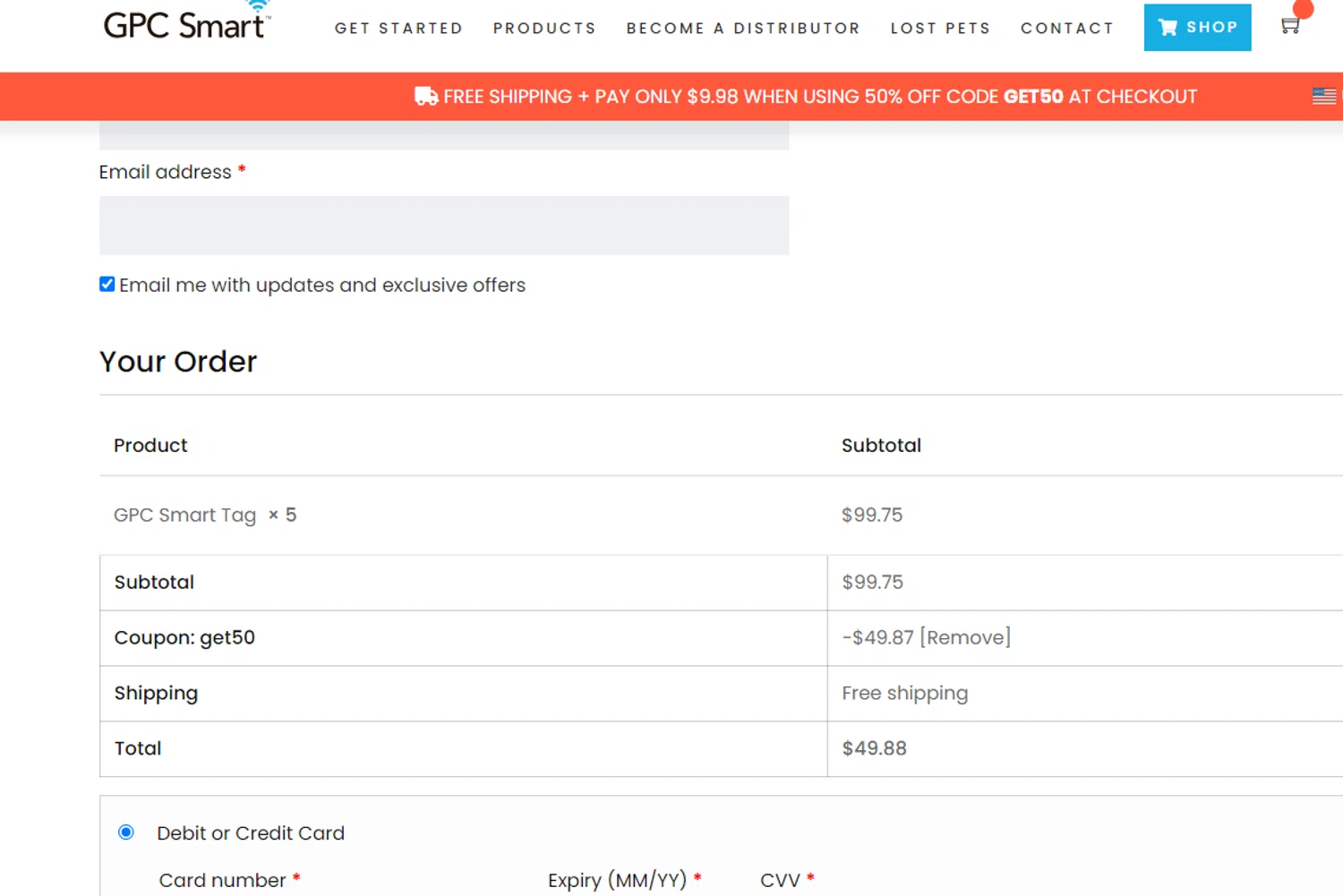
Task: Click the Free shipping text
Action: [x=905, y=694]
